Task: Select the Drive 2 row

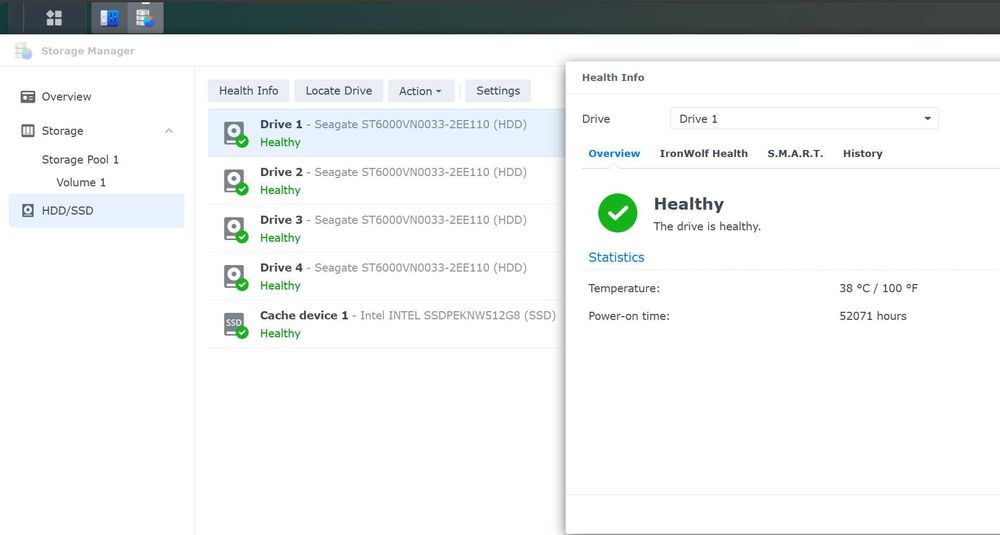Action: click(386, 181)
